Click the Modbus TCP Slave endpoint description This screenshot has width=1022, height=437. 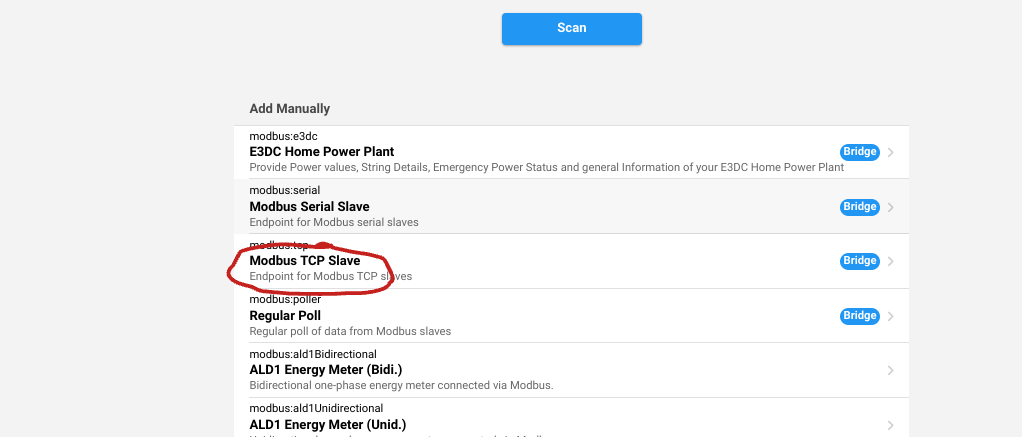click(330, 276)
